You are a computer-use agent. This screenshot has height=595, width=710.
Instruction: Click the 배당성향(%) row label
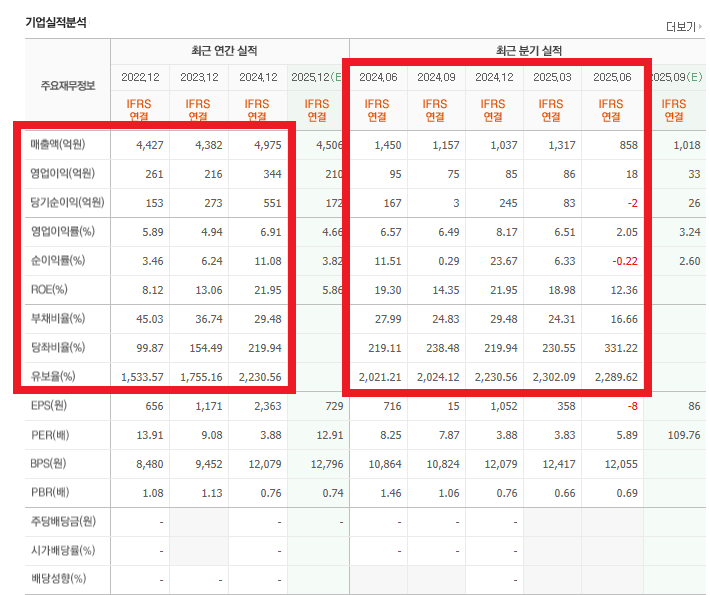pyautogui.click(x=58, y=578)
